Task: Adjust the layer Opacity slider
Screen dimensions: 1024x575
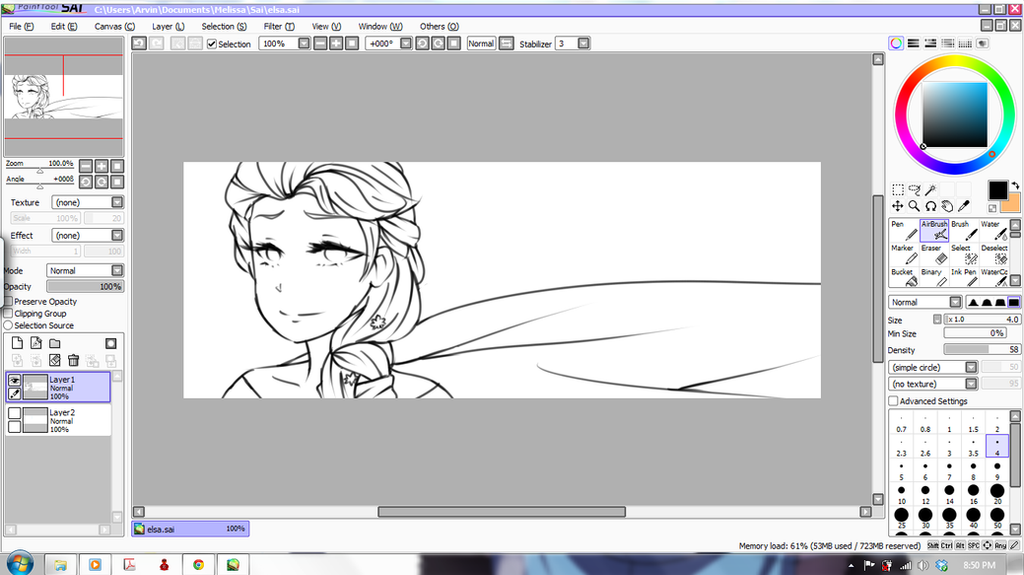Action: (x=85, y=286)
